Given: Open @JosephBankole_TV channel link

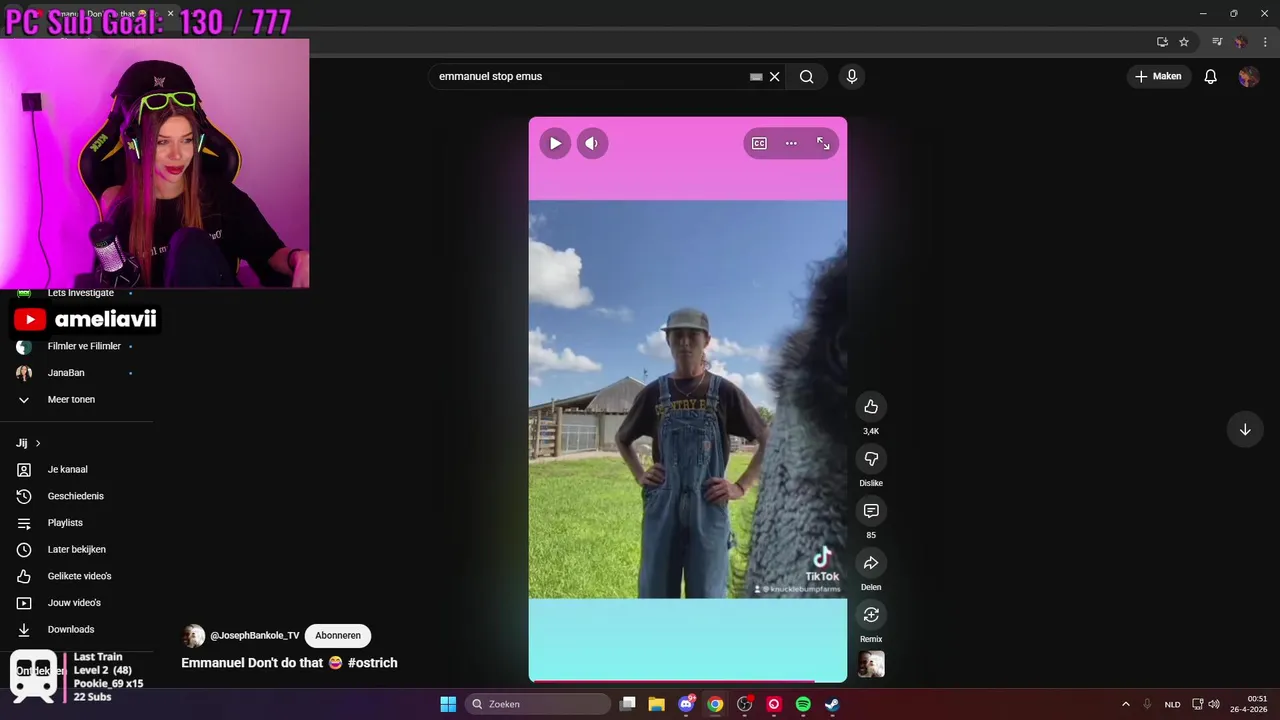Looking at the screenshot, I should (255, 635).
